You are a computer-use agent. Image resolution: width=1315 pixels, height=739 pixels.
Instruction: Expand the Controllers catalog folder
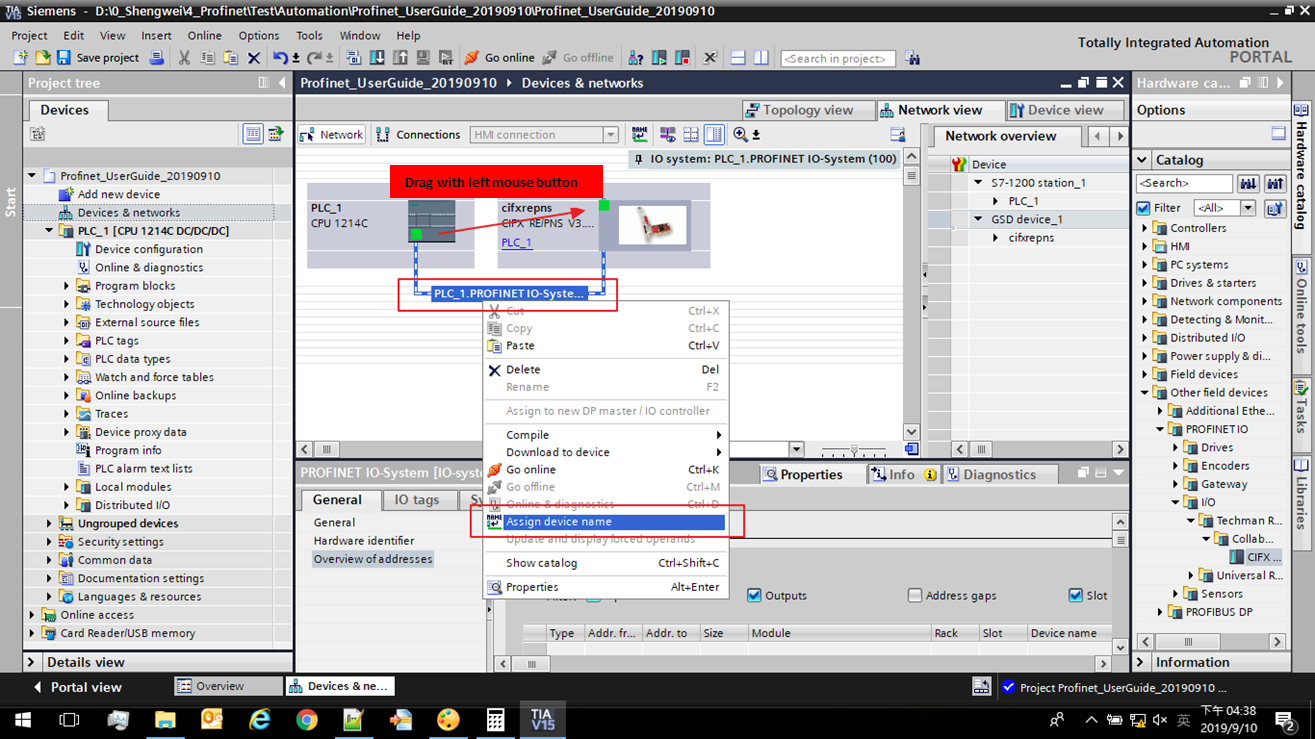pos(1145,228)
